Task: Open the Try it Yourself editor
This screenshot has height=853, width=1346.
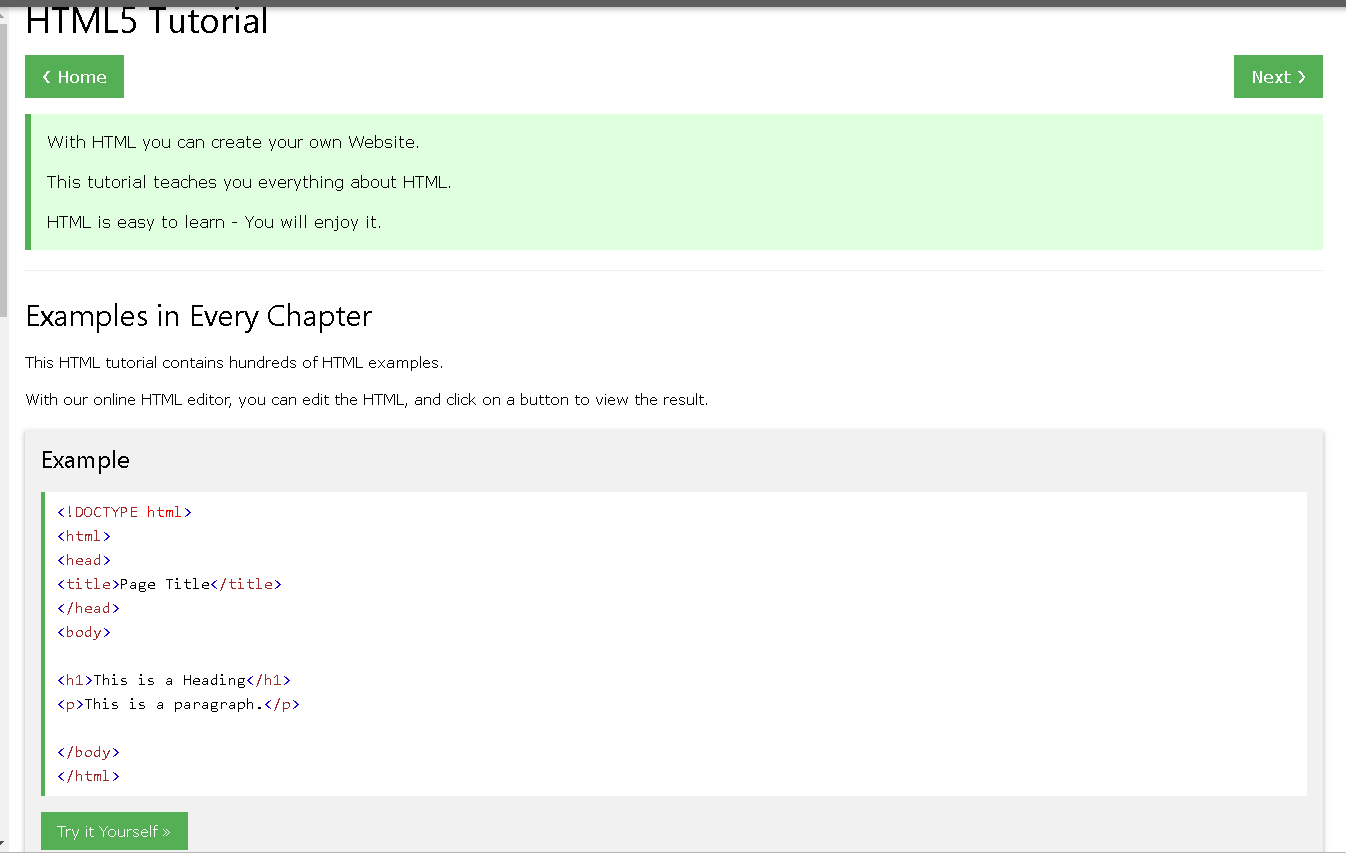Action: 114,831
